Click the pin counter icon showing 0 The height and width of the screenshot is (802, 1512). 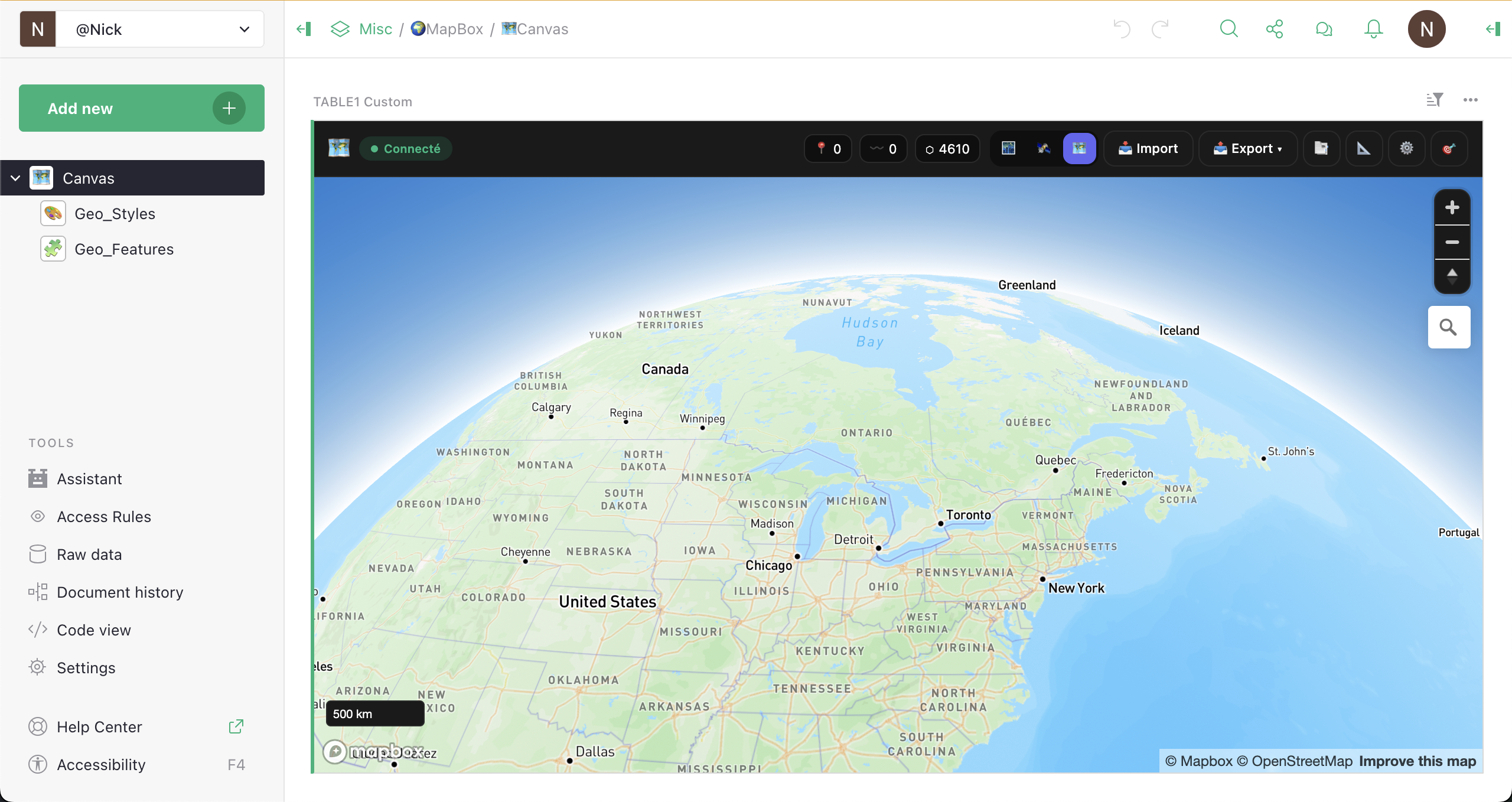(827, 148)
